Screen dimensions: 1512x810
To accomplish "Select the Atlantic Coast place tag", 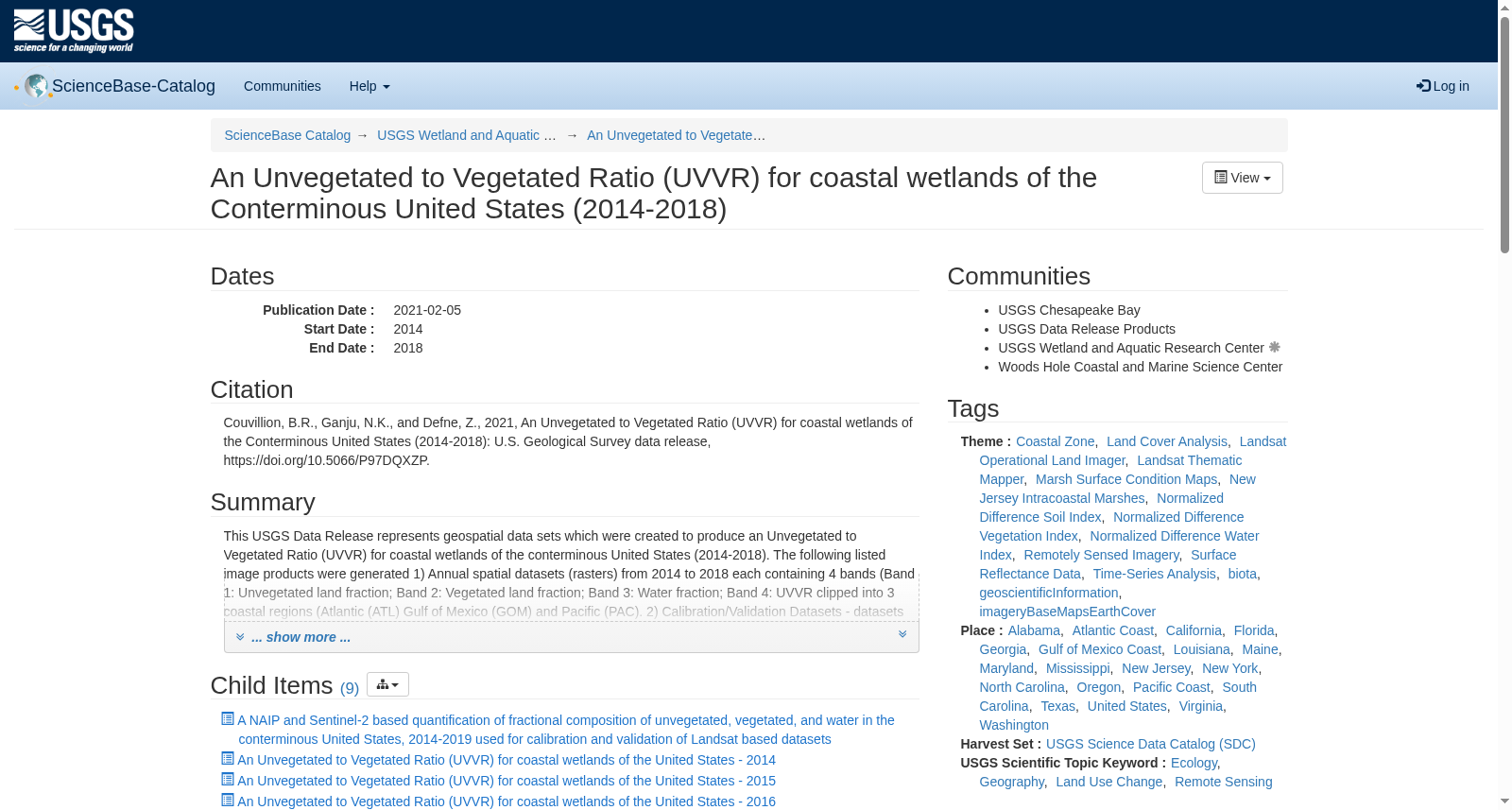I will 1112,630.
